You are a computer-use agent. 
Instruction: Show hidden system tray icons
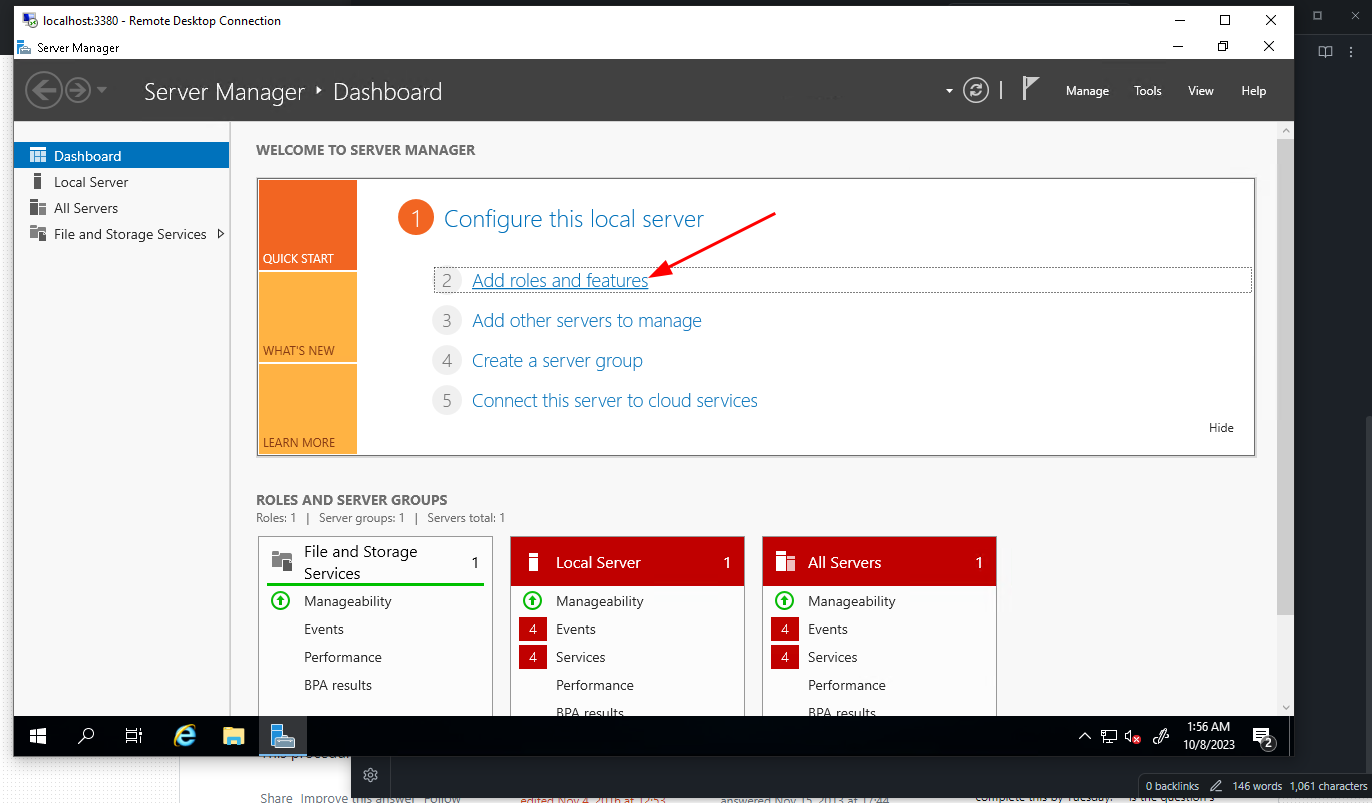[1084, 737]
